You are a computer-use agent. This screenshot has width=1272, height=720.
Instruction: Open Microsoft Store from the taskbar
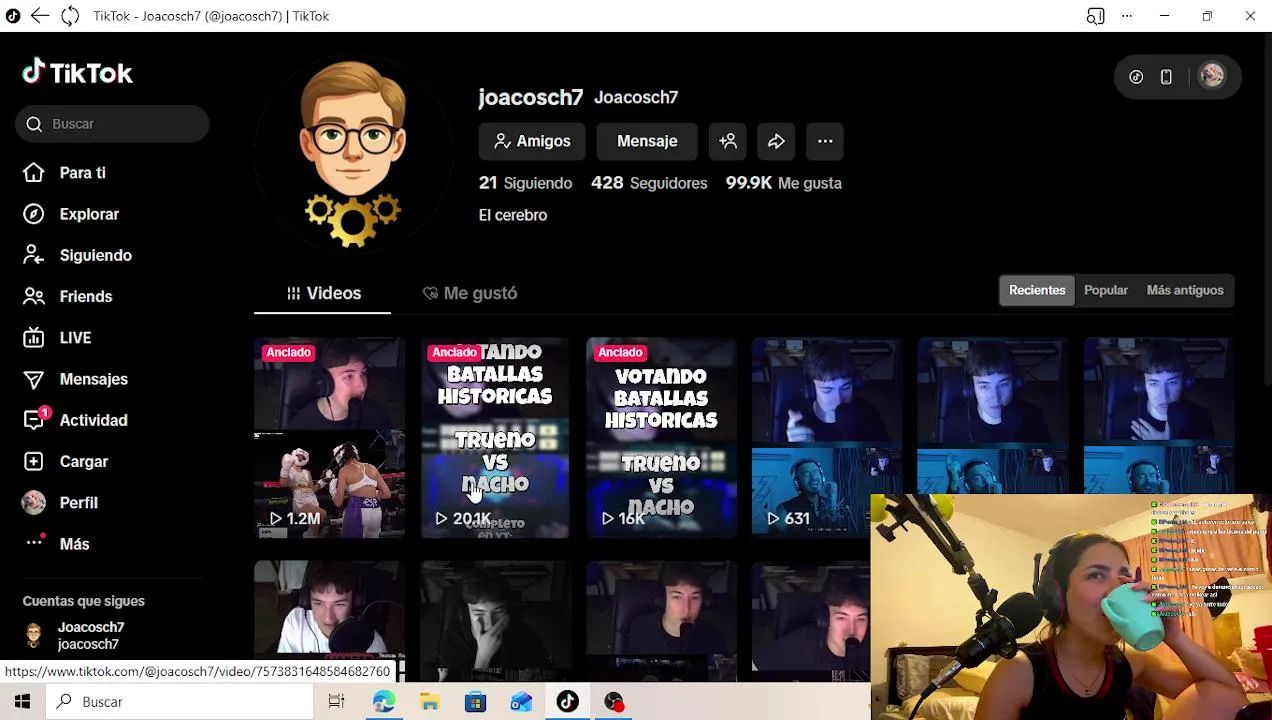[475, 702]
